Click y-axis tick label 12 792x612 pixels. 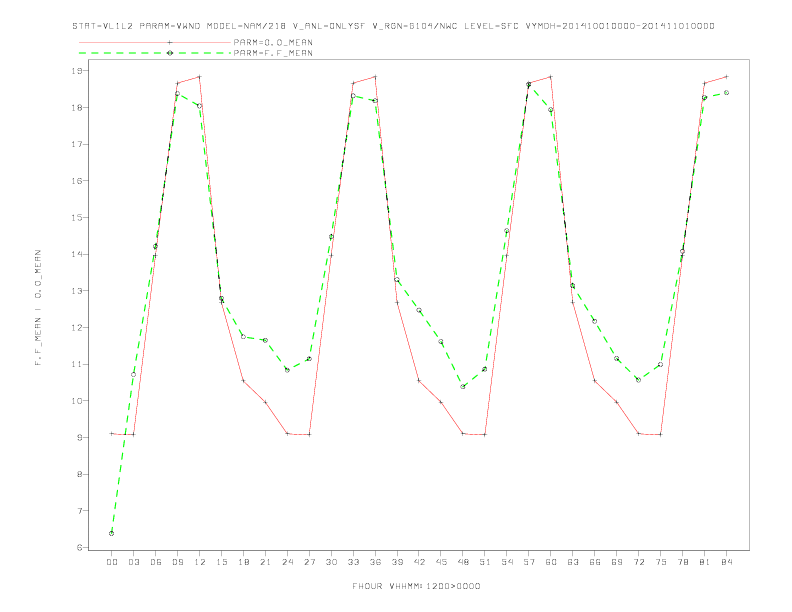point(76,327)
